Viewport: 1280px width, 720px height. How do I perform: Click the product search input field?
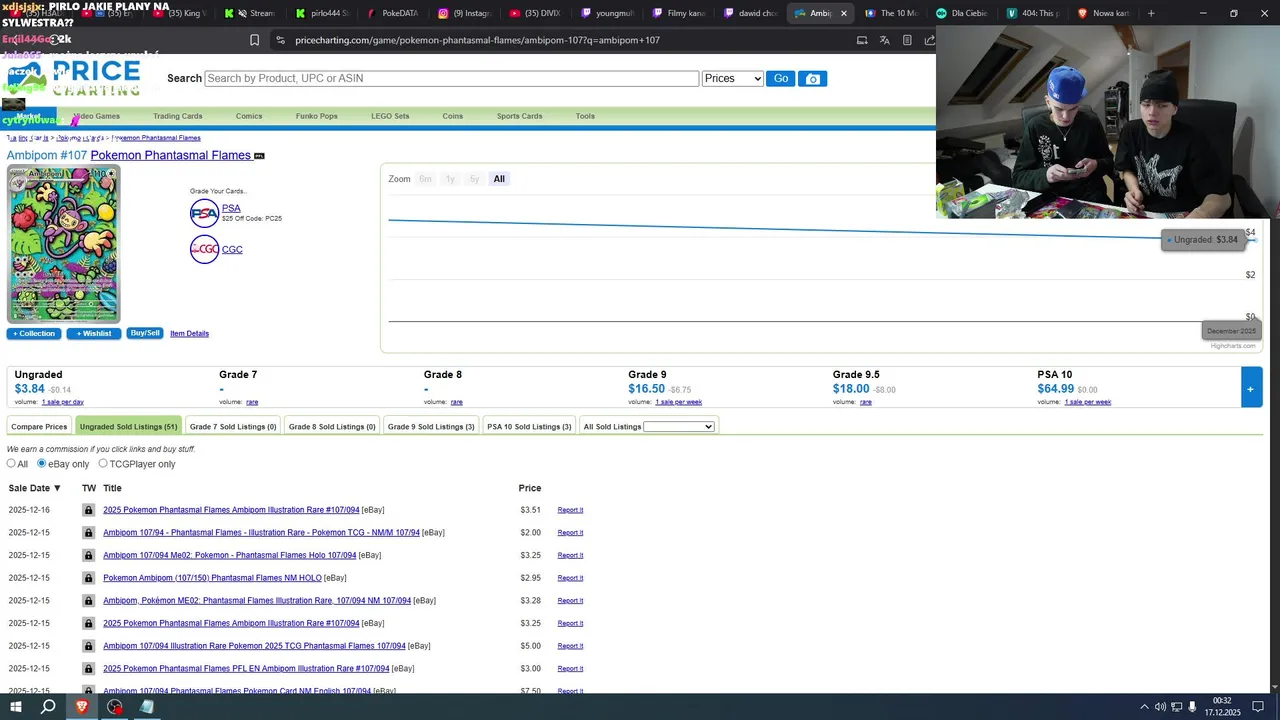click(451, 78)
